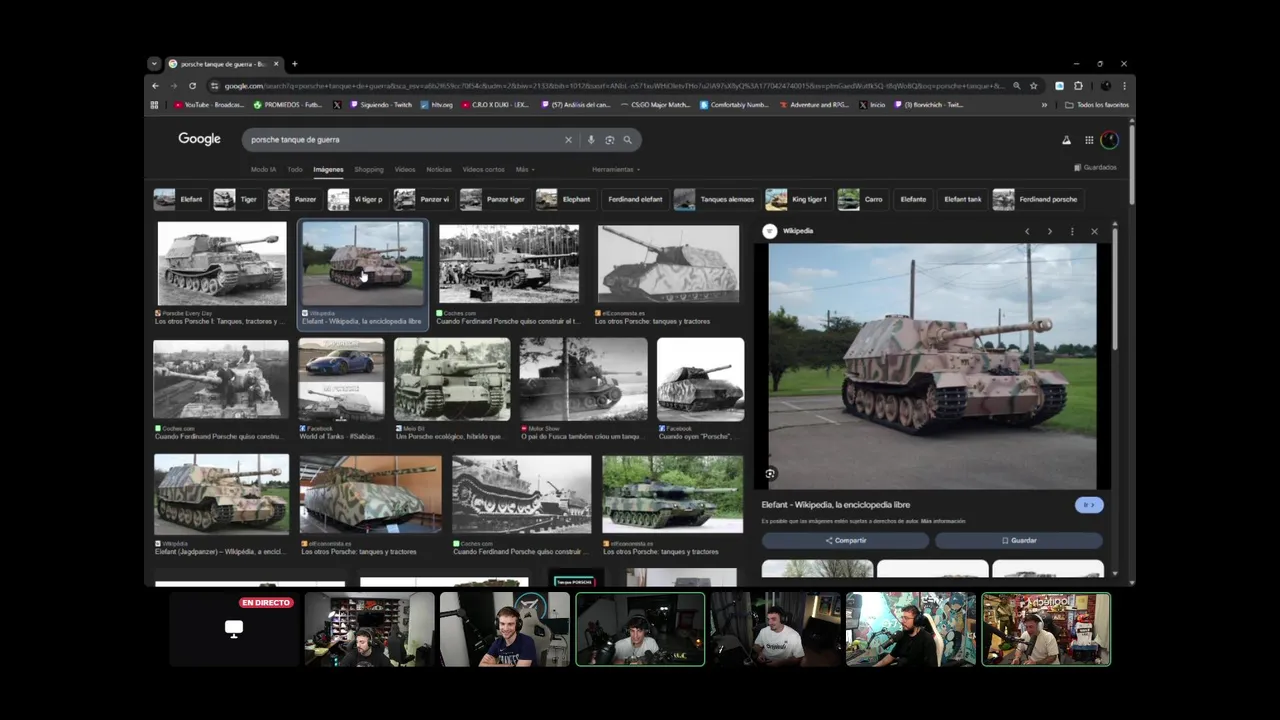This screenshot has height=720, width=1280.
Task: Click the Ir button to visit Wikipedia
Action: point(1089,505)
